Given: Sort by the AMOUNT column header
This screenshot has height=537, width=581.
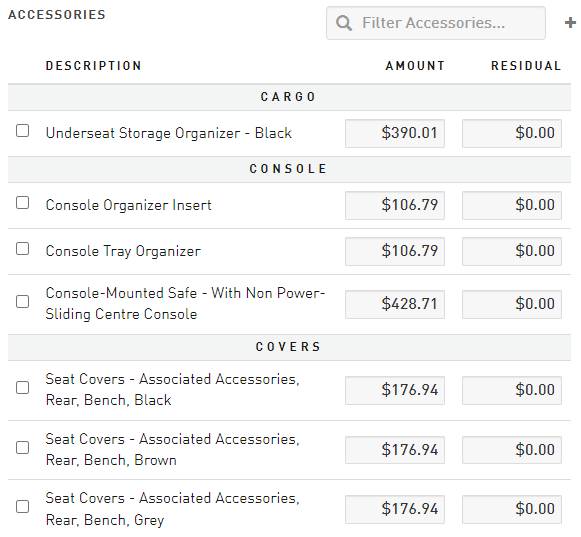Looking at the screenshot, I should tap(415, 66).
